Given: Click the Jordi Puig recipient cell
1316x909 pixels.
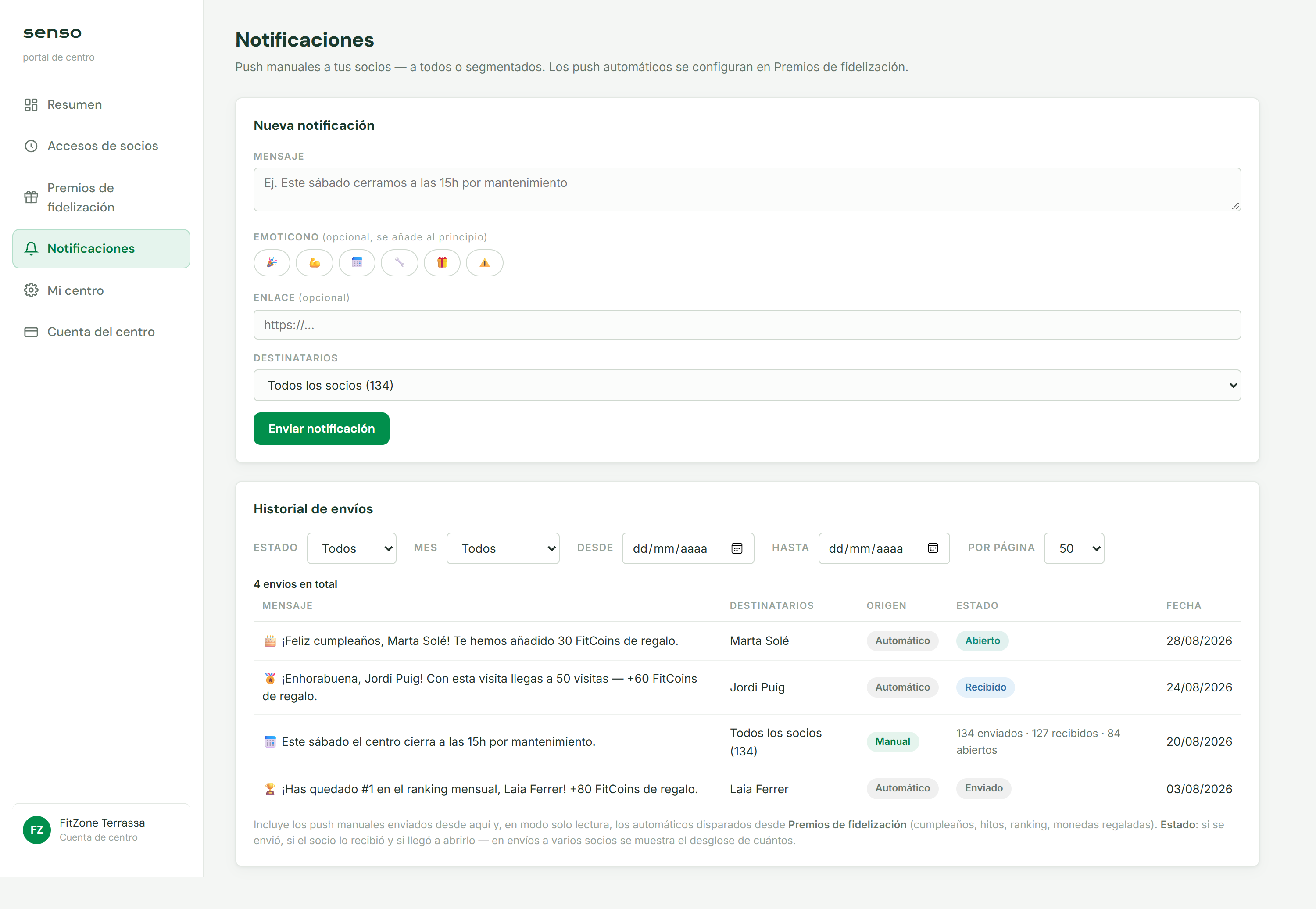Looking at the screenshot, I should pos(757,687).
